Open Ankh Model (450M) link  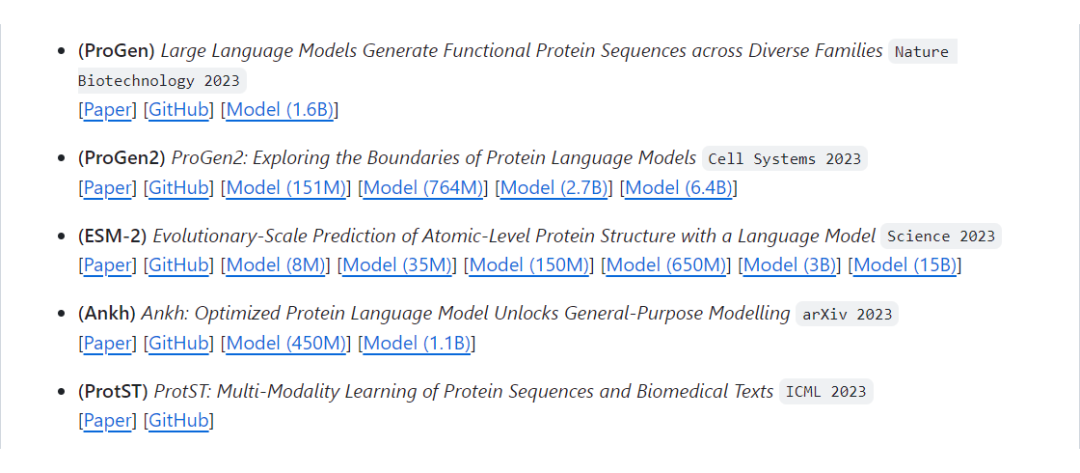tap(286, 343)
